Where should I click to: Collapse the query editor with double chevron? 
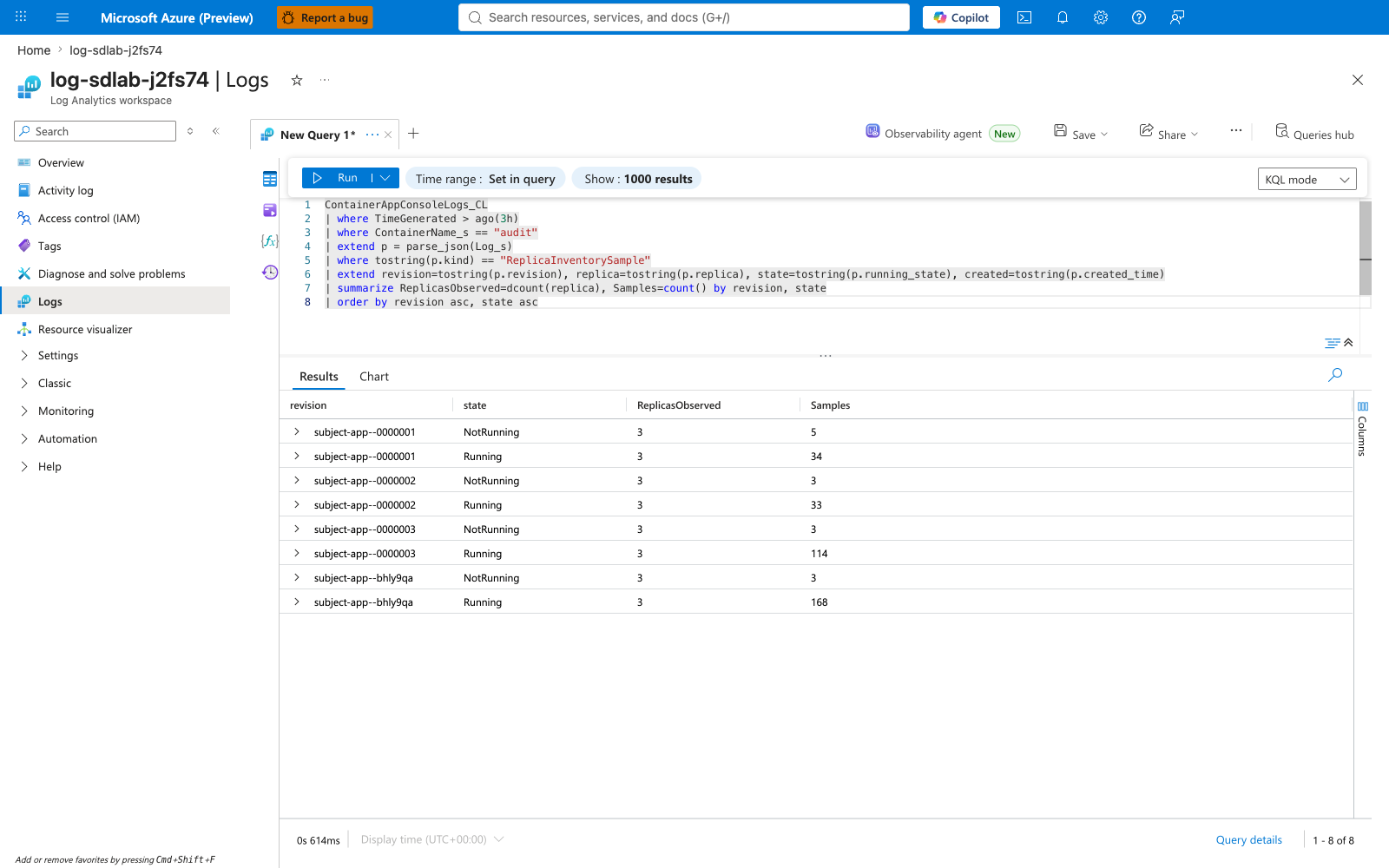(x=1348, y=343)
